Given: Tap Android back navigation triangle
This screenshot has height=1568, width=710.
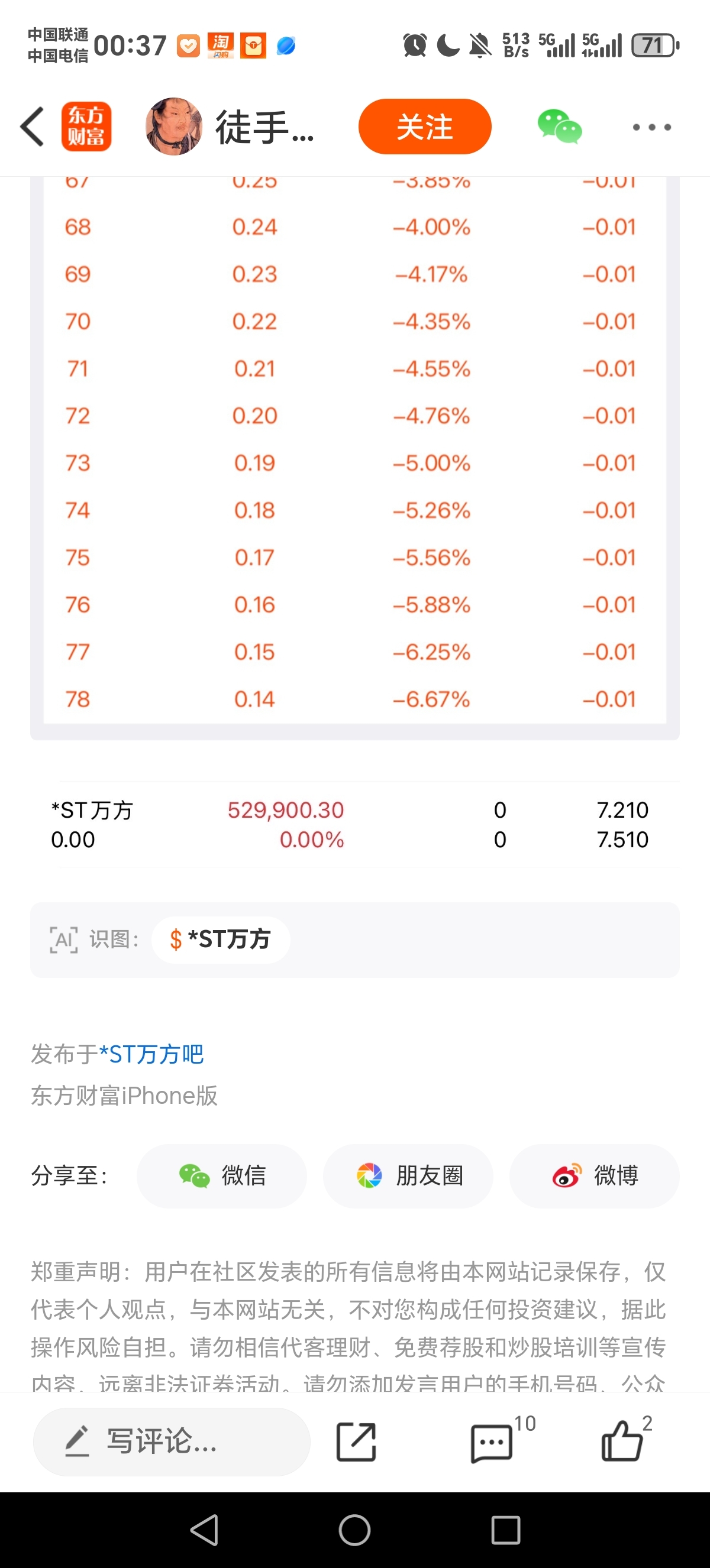Looking at the screenshot, I should click(x=205, y=1530).
